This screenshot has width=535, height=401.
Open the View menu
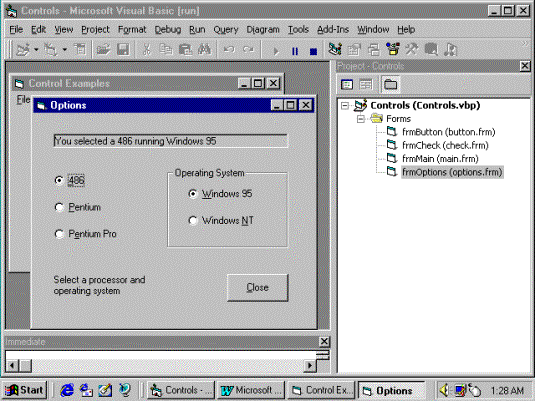click(64, 30)
